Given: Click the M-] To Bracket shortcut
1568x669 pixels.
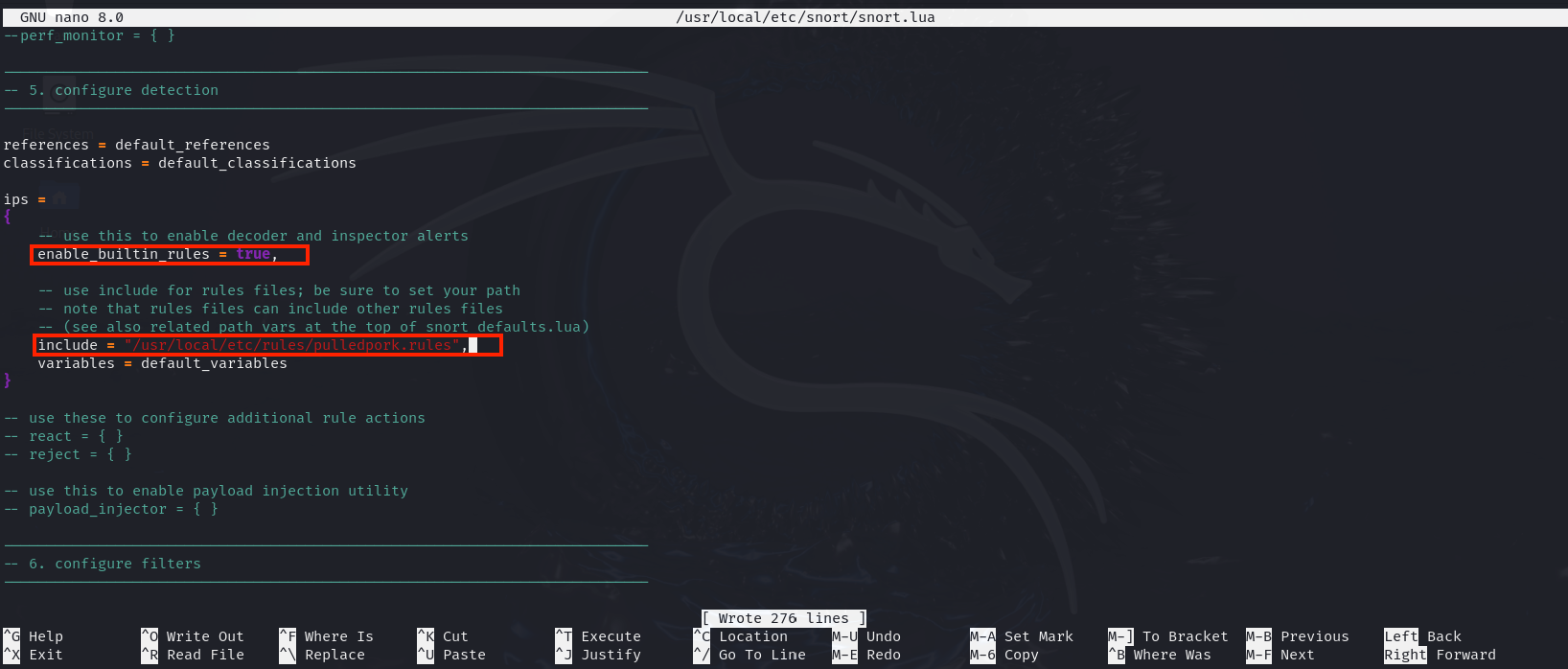Looking at the screenshot, I should tap(1168, 636).
